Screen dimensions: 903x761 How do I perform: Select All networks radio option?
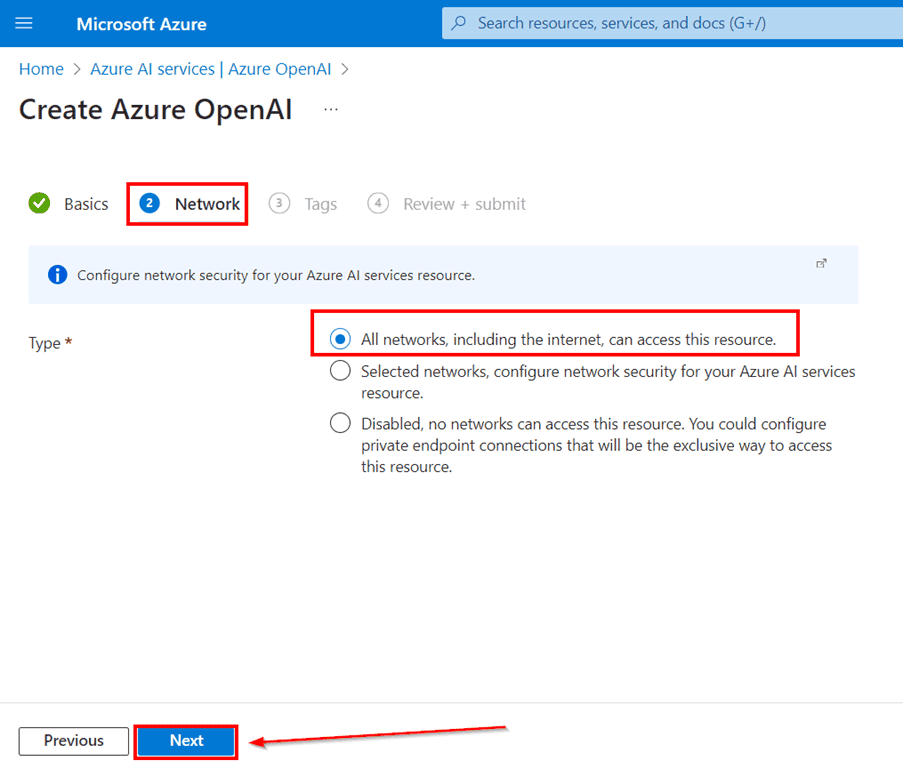coord(340,339)
